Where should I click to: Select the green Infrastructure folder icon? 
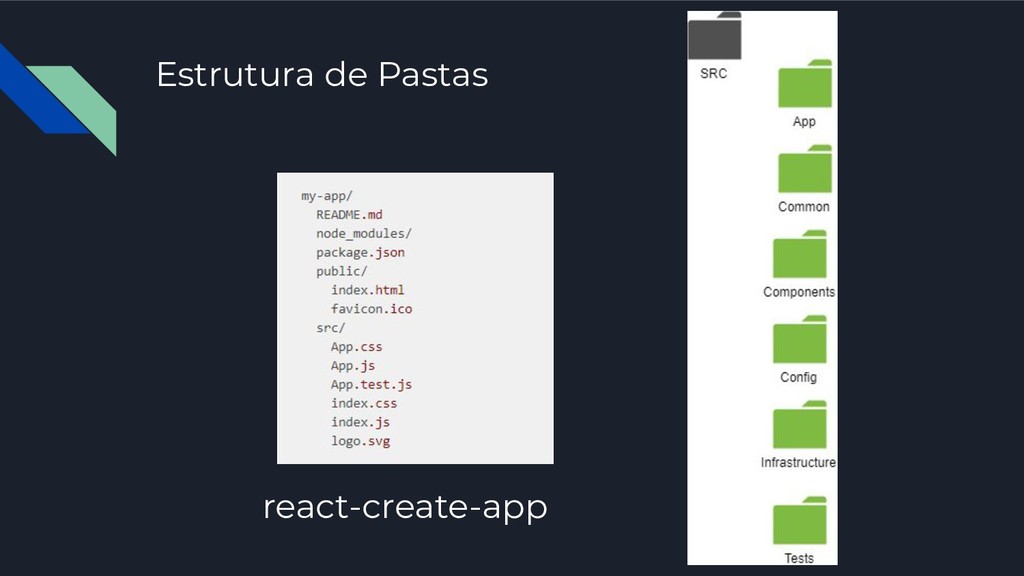799,424
